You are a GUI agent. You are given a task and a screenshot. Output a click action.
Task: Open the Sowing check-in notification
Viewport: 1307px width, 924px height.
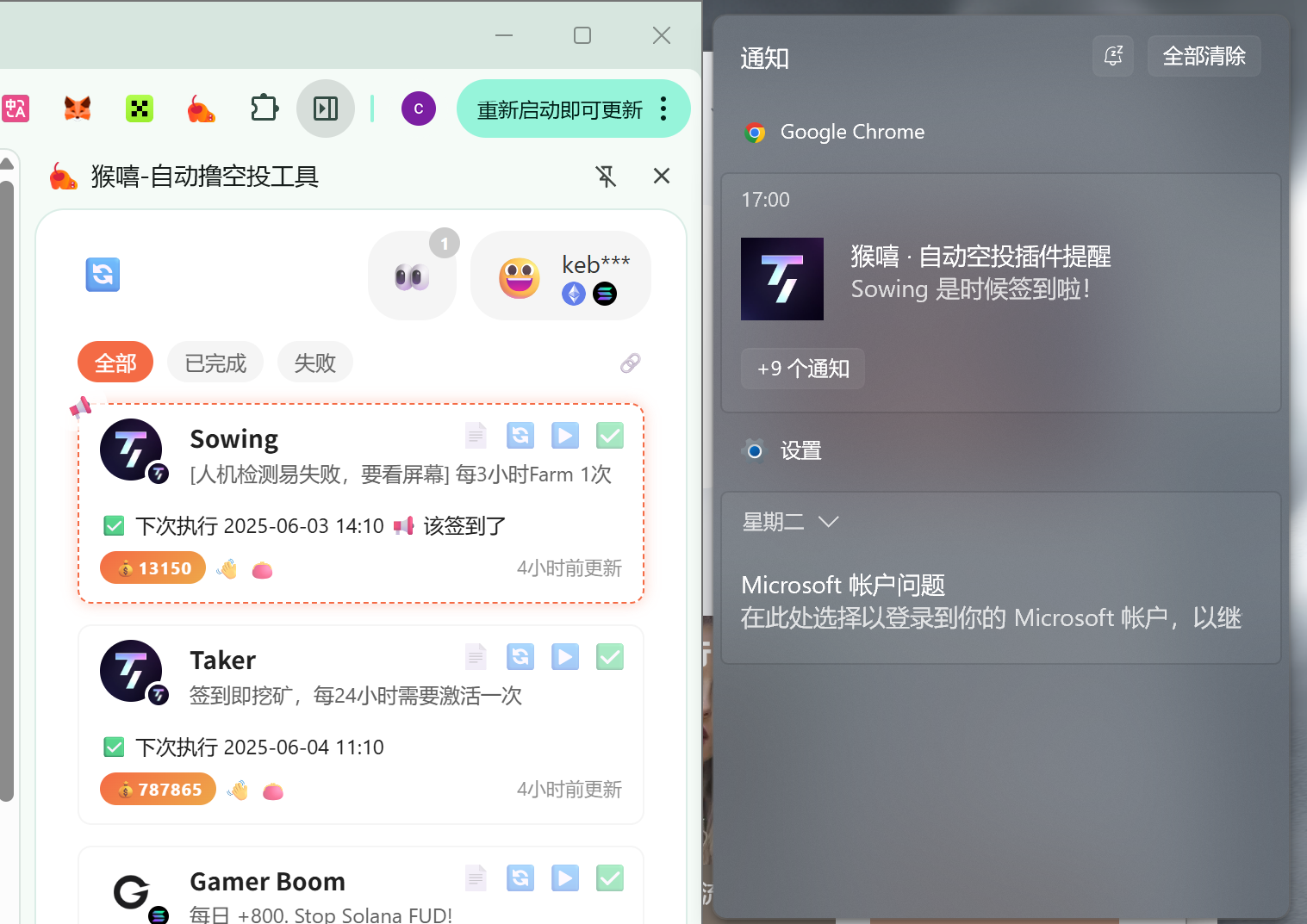coord(1000,293)
